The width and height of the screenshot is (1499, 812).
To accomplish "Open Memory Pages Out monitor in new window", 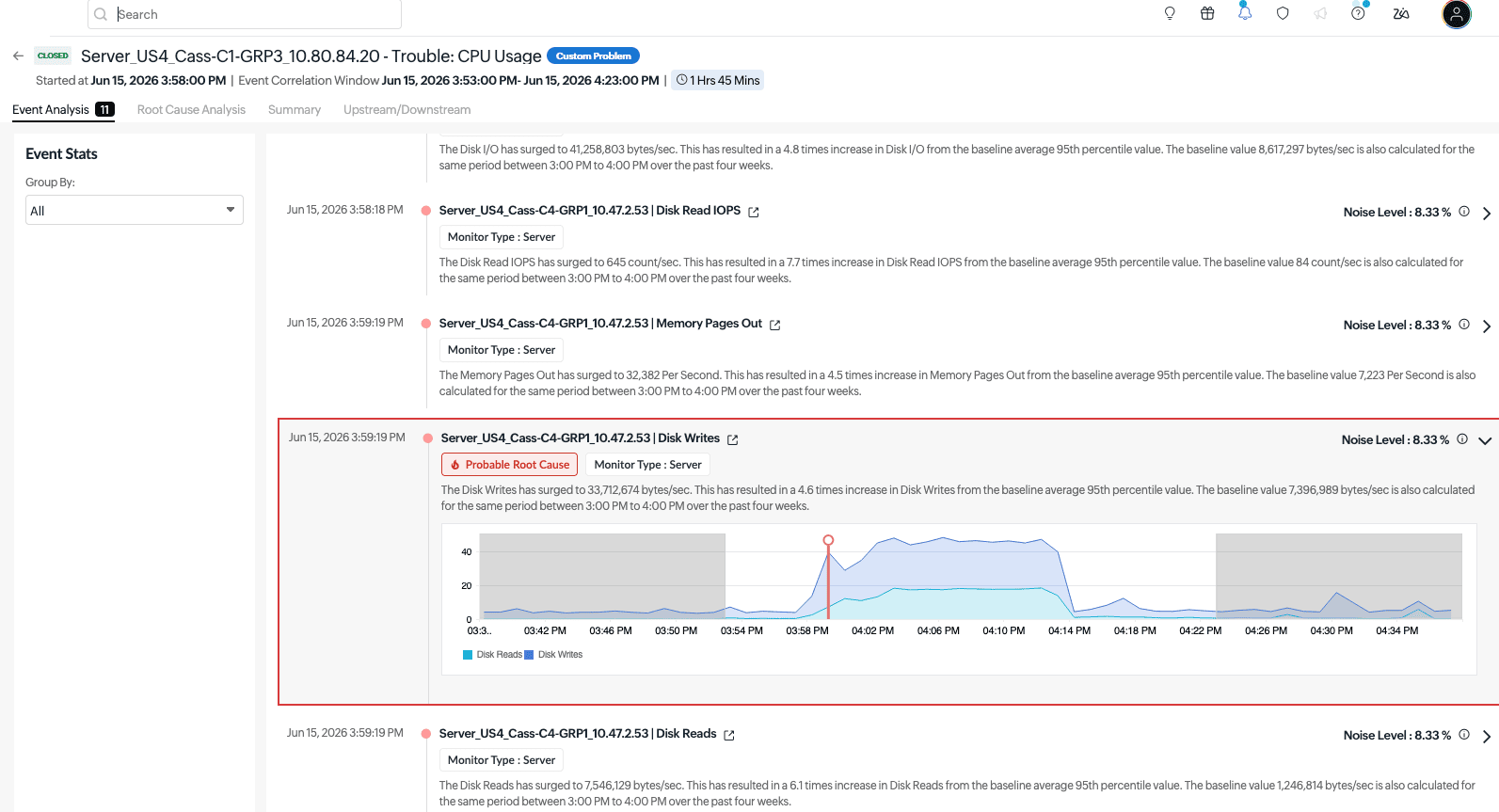I will coord(775,325).
